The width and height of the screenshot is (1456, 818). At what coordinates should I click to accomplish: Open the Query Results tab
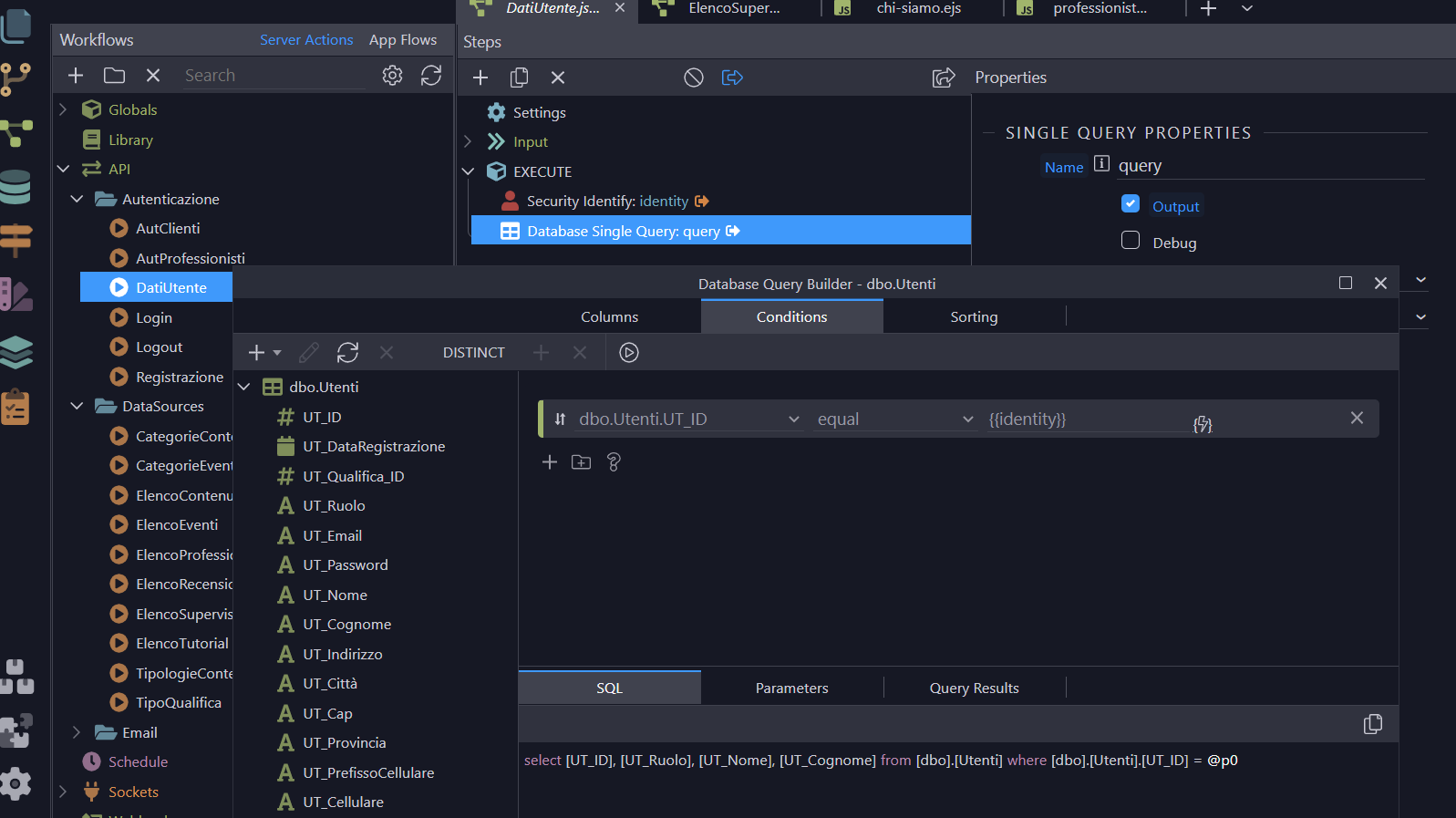click(x=974, y=689)
